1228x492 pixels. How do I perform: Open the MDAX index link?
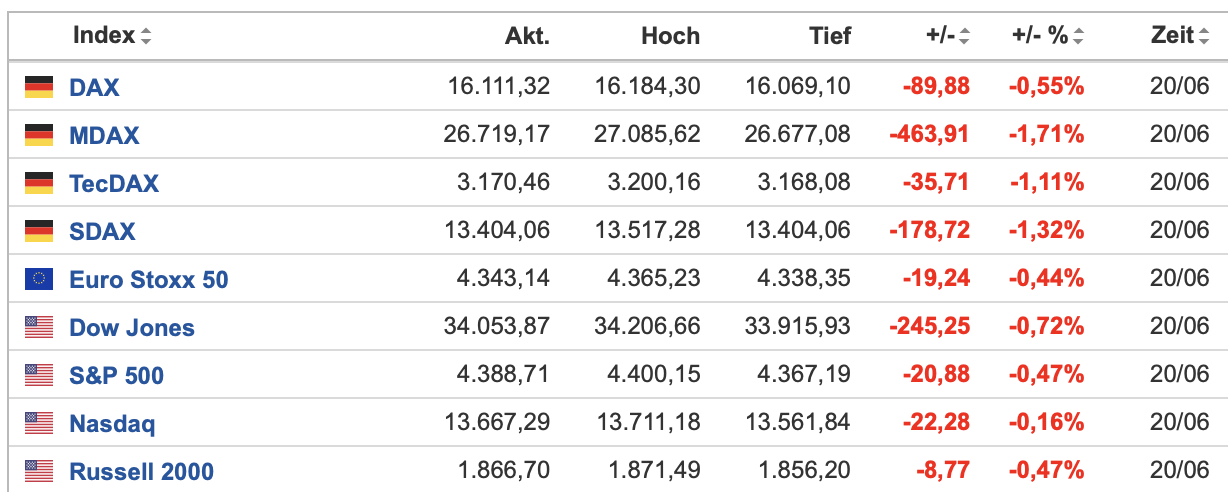click(104, 135)
